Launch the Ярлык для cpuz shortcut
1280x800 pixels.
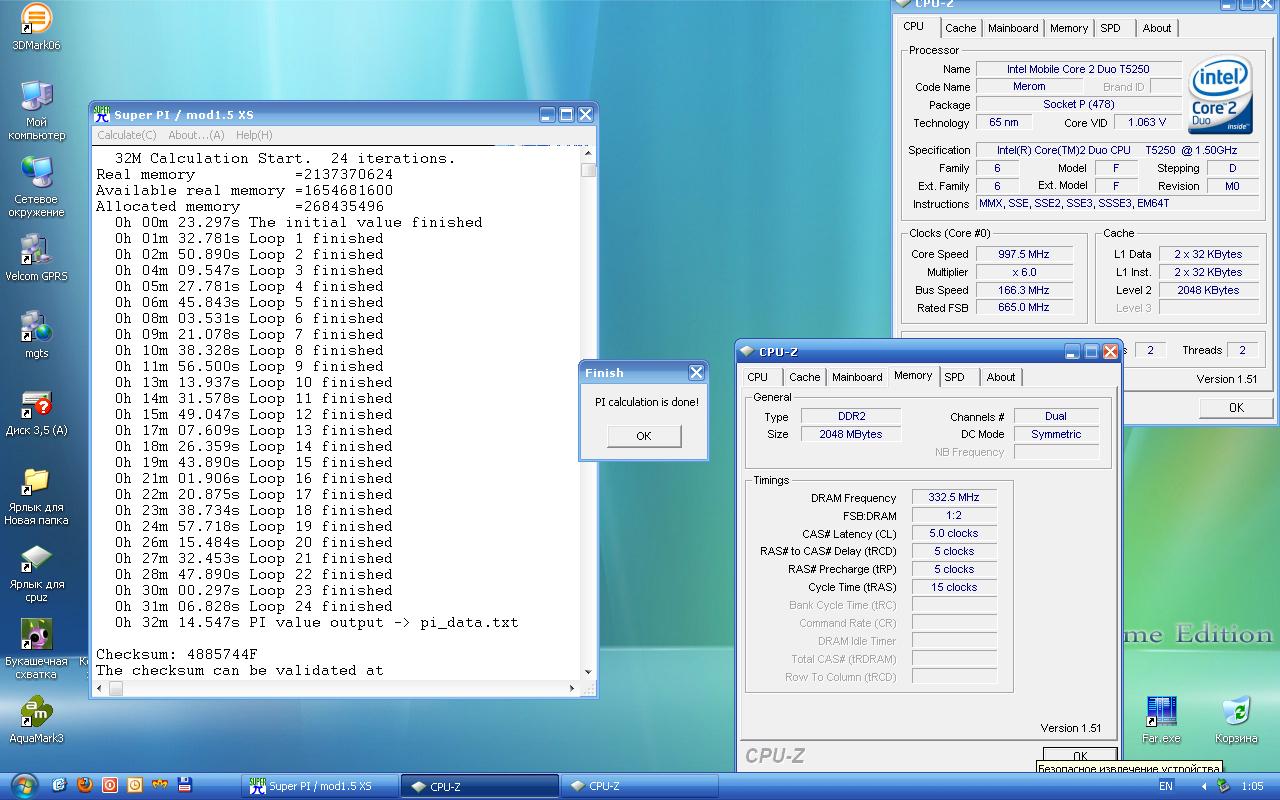[36, 574]
